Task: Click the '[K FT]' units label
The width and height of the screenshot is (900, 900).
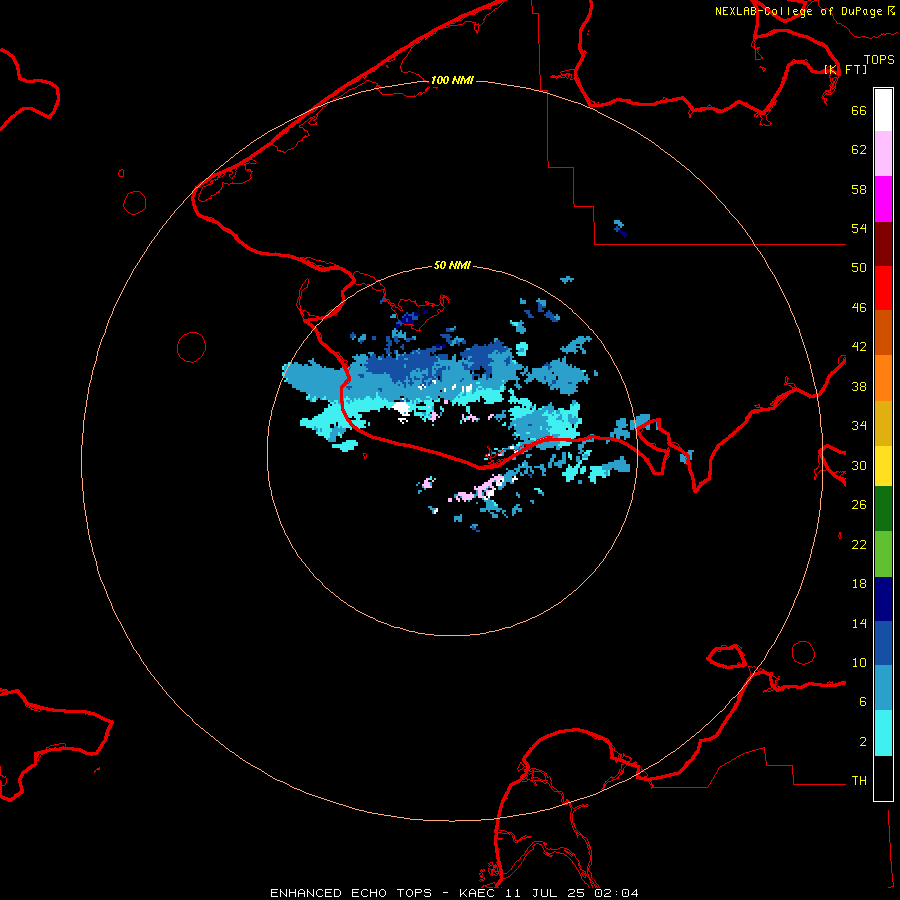Action: 845,69
